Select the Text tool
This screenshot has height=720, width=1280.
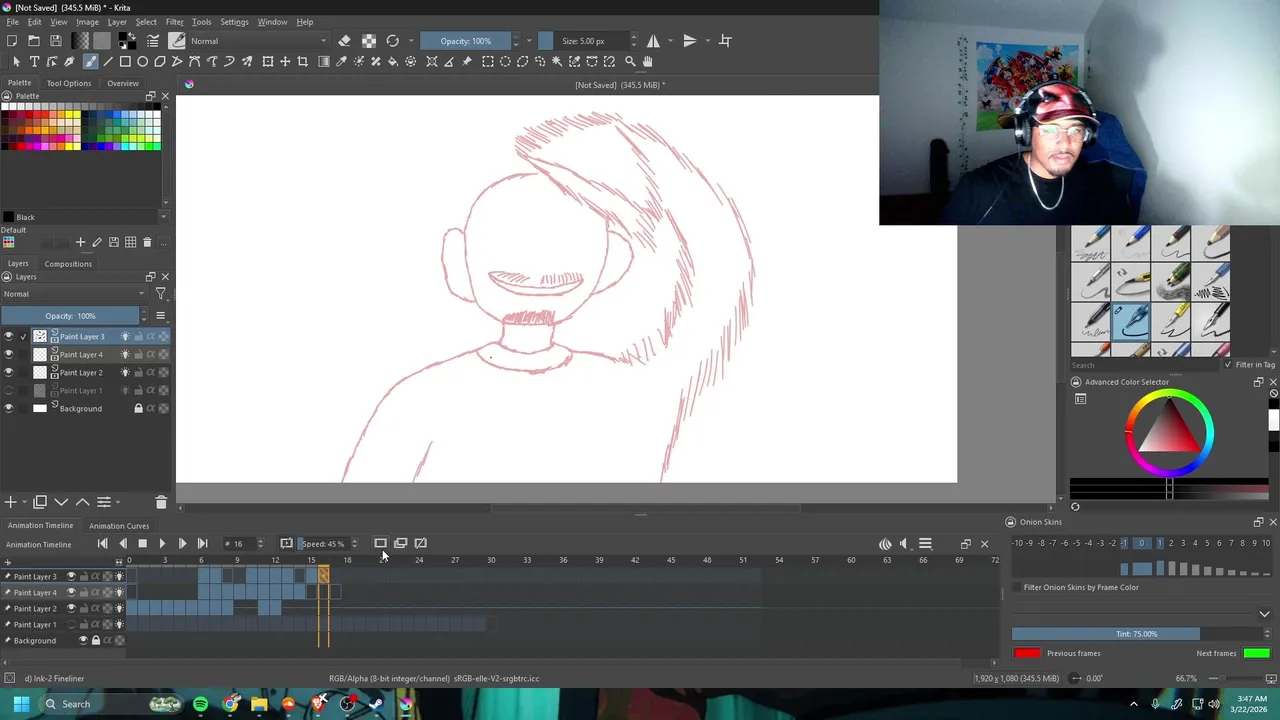coord(33,62)
